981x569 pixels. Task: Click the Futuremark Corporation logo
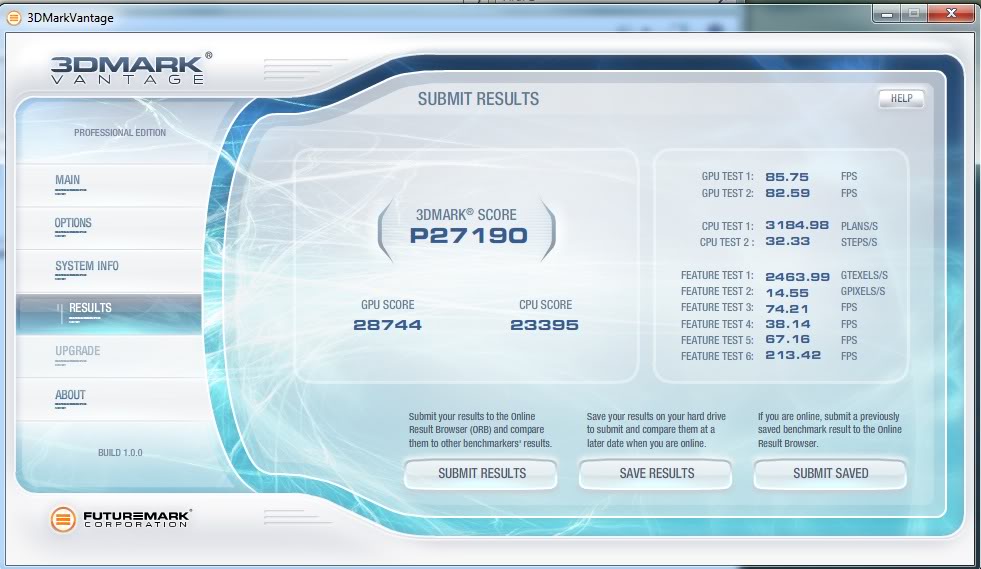click(x=122, y=519)
